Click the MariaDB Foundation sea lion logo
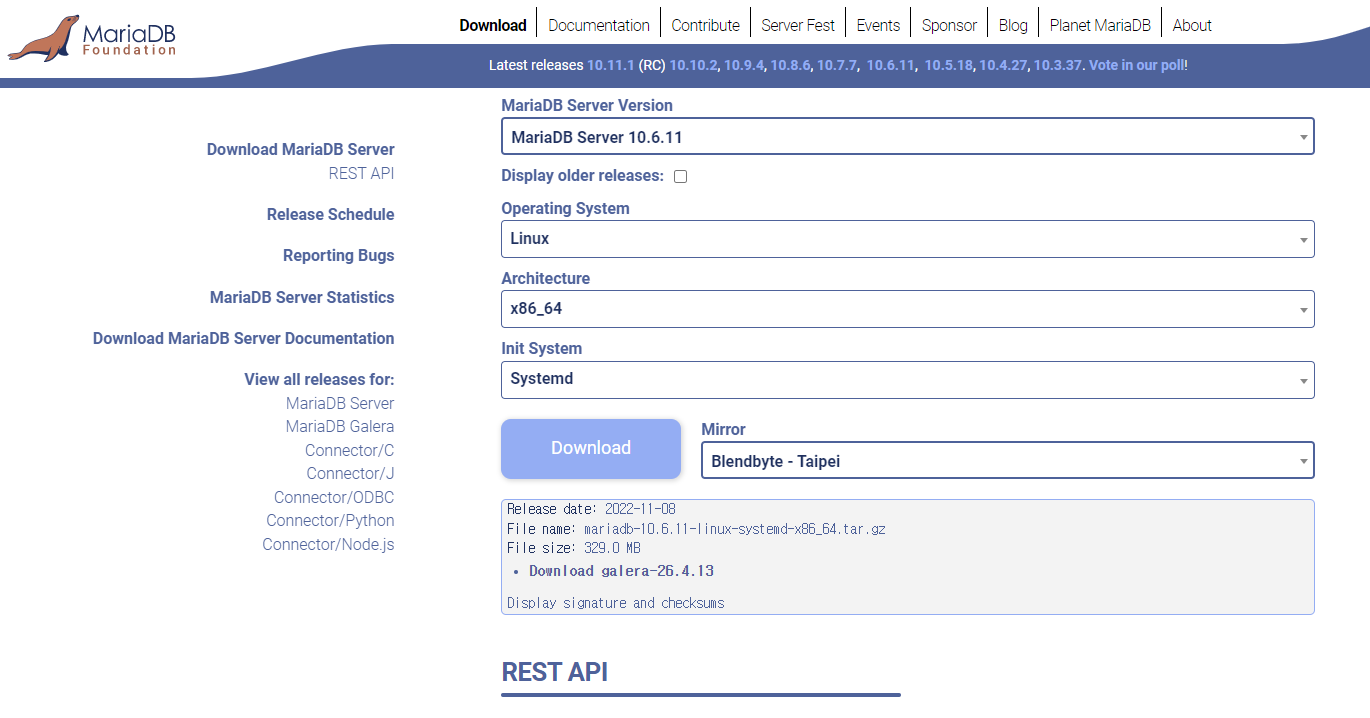 [92, 37]
